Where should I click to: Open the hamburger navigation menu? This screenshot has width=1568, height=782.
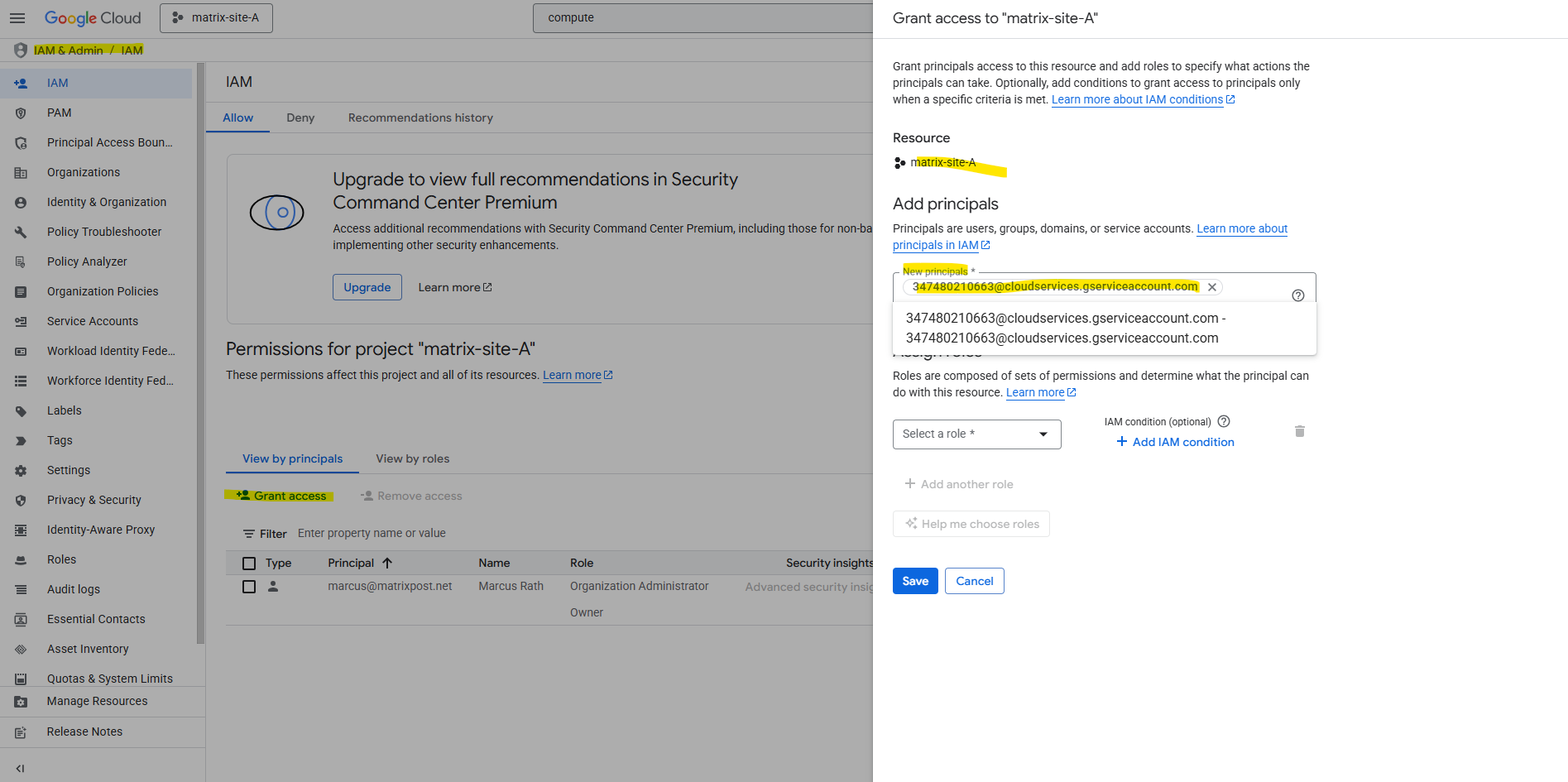[x=17, y=17]
